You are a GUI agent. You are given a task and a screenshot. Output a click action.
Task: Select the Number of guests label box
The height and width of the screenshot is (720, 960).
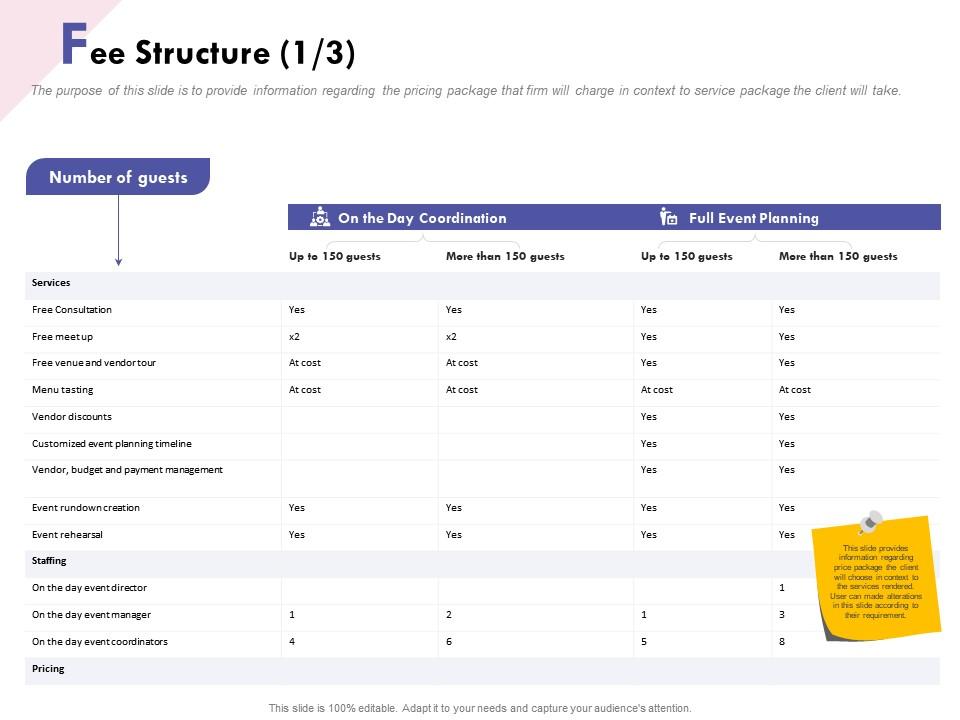pyautogui.click(x=118, y=177)
